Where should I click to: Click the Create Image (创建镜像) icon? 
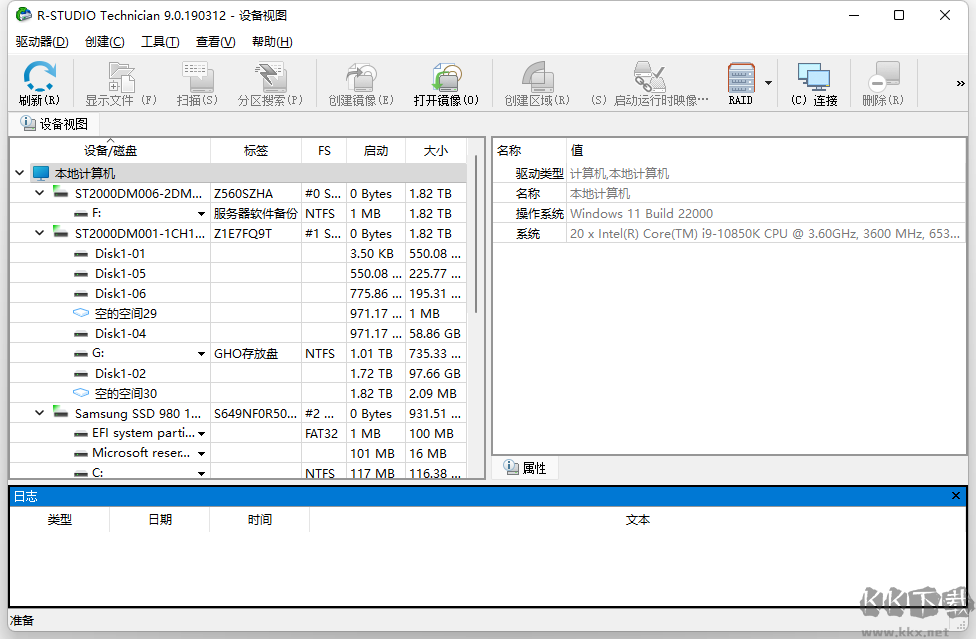[x=361, y=83]
